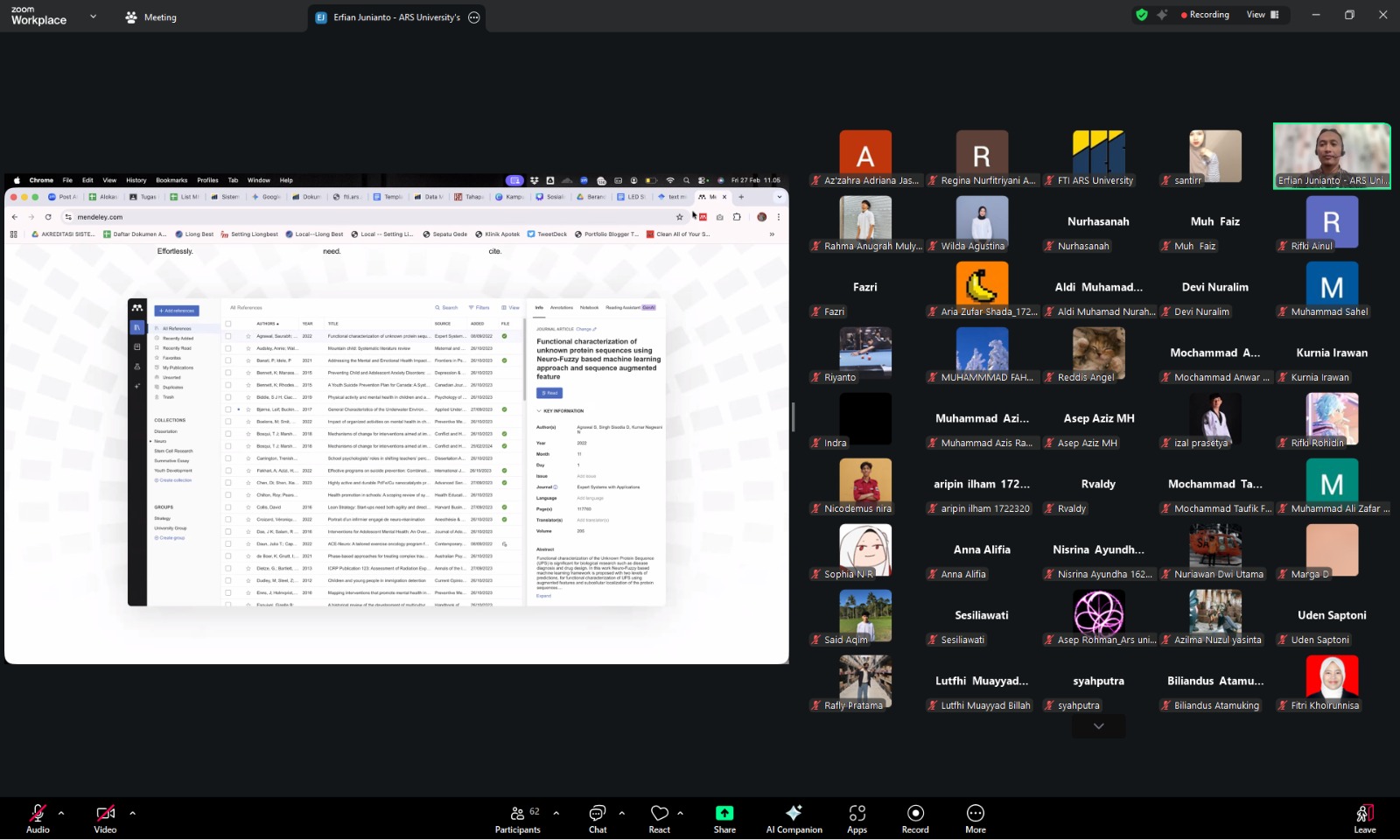Switch to the Meeting tab
This screenshot has height=840, width=1400.
coord(150,17)
